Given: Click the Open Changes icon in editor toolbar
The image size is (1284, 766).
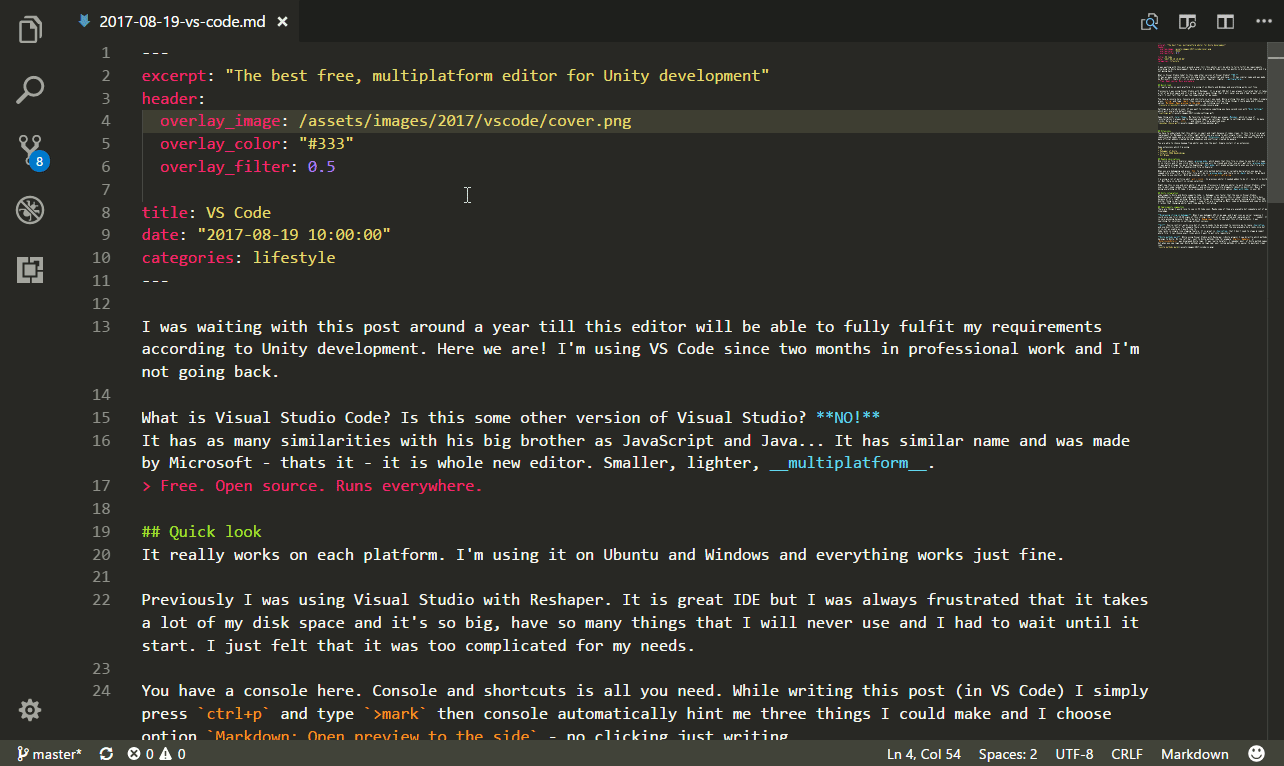Looking at the screenshot, I should pos(1150,21).
